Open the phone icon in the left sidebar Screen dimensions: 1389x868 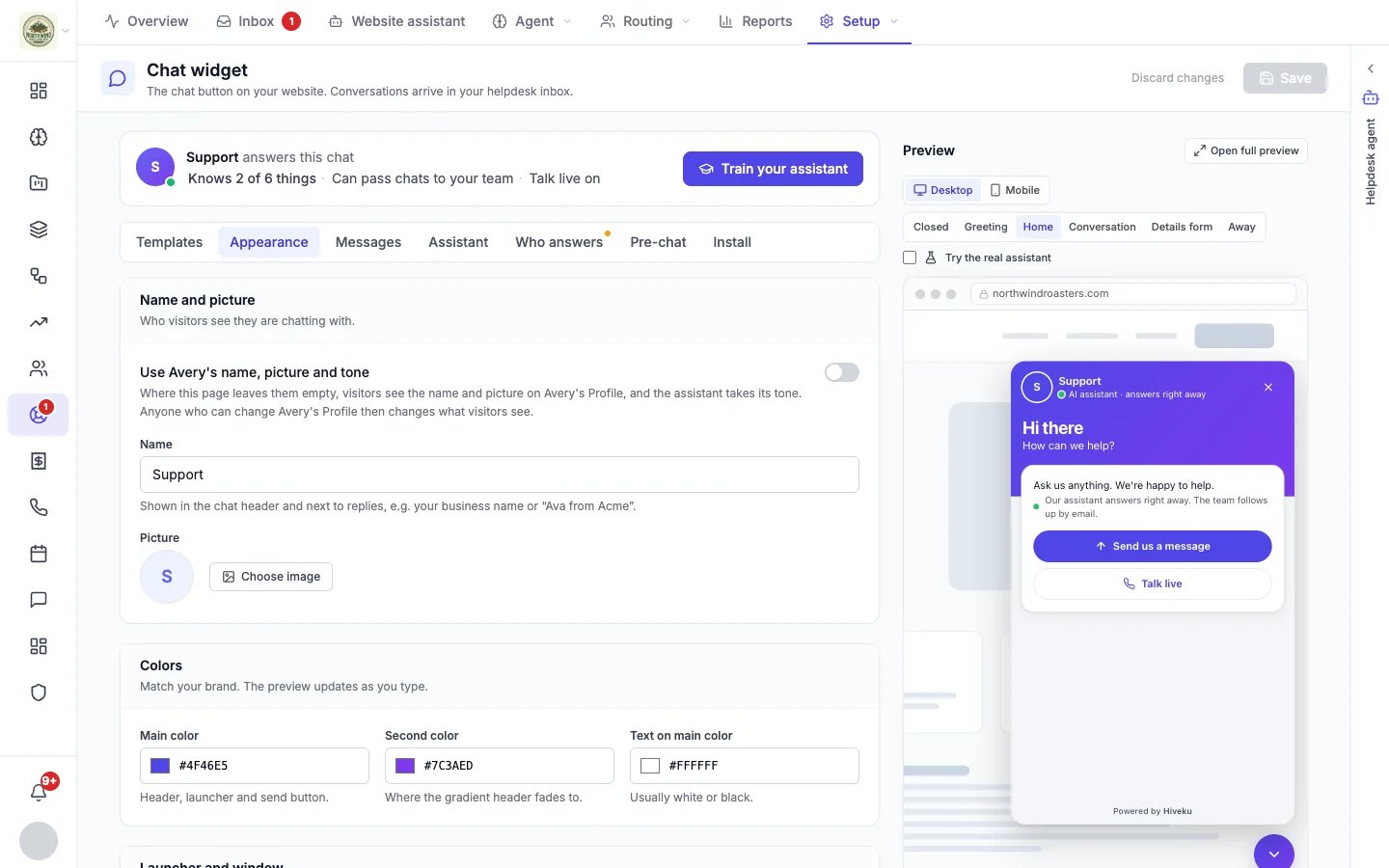39,507
